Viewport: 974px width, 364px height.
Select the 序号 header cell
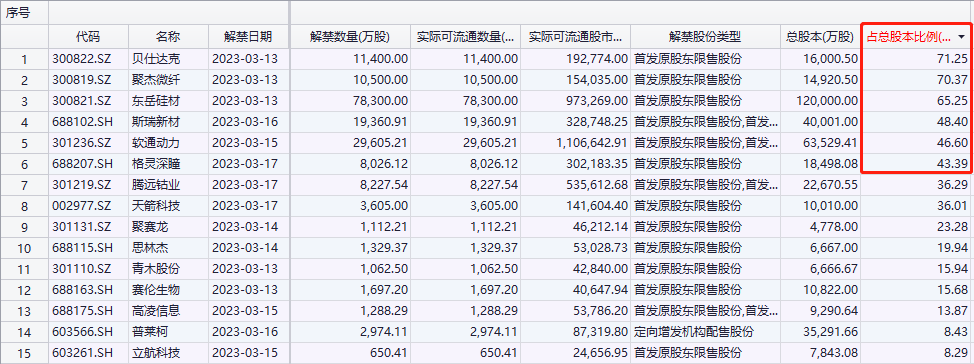pyautogui.click(x=17, y=13)
